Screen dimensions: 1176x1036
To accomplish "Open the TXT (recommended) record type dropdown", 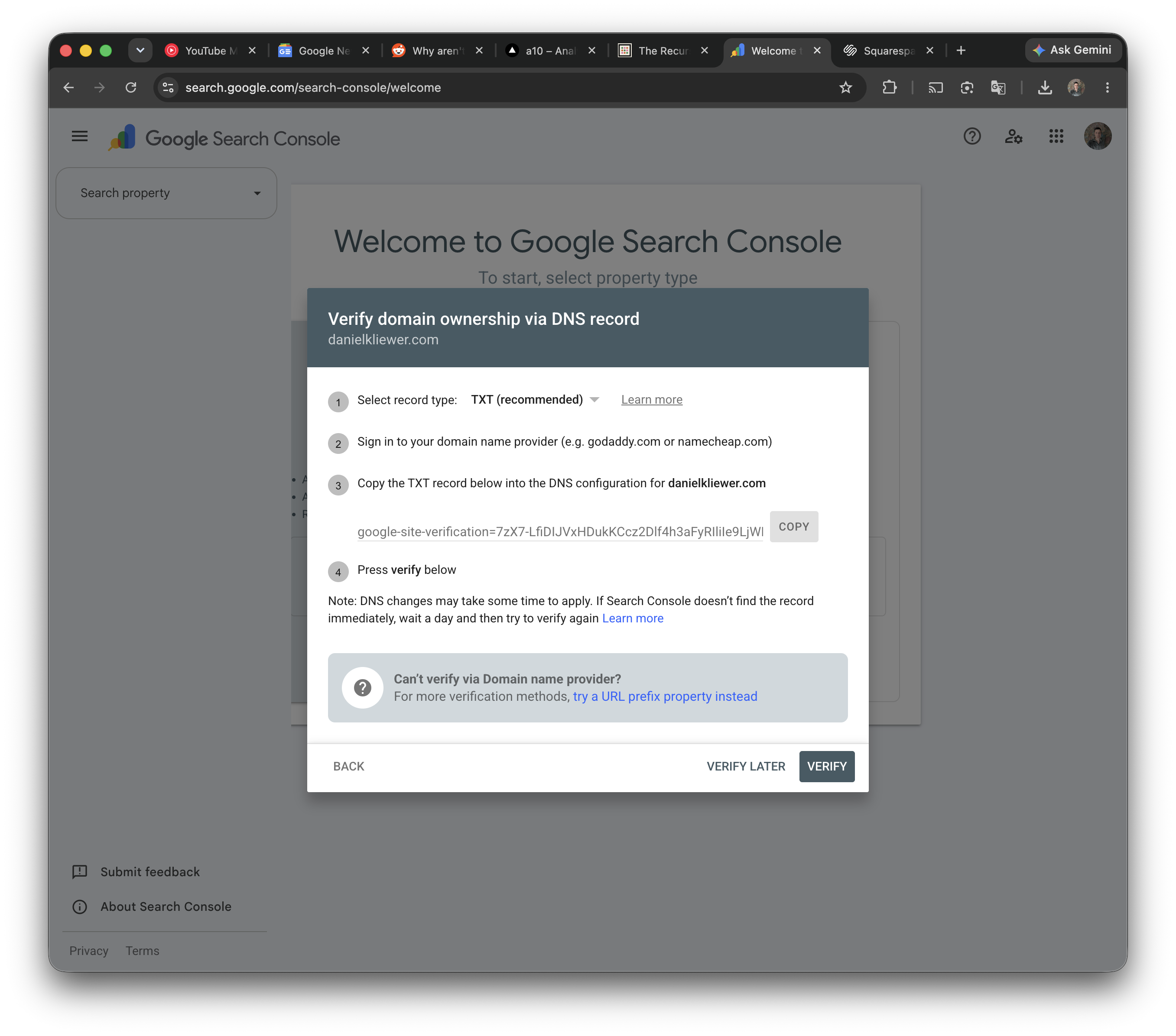I will click(535, 399).
